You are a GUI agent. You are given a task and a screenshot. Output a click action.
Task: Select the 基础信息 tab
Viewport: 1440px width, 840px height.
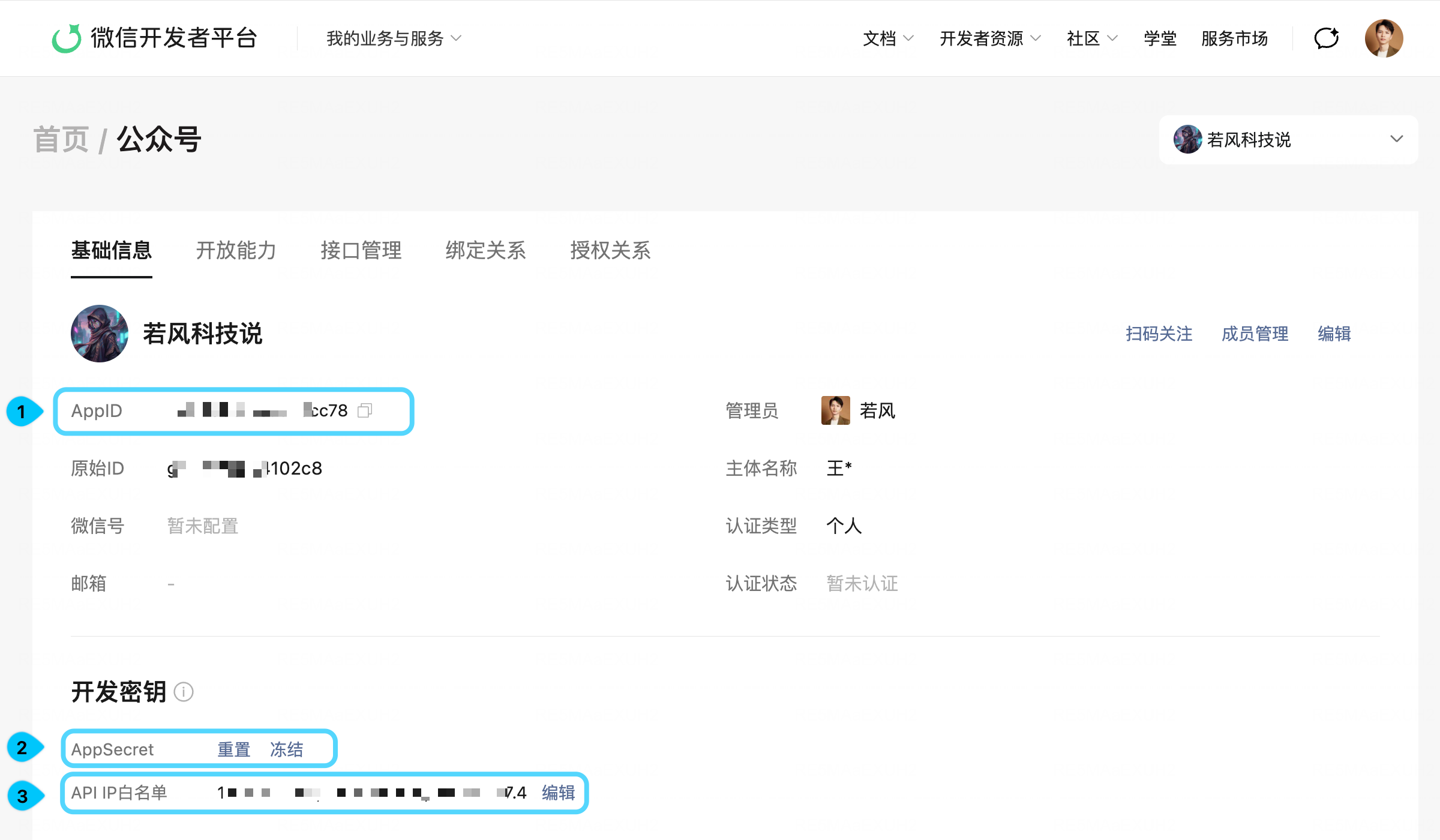[x=111, y=250]
